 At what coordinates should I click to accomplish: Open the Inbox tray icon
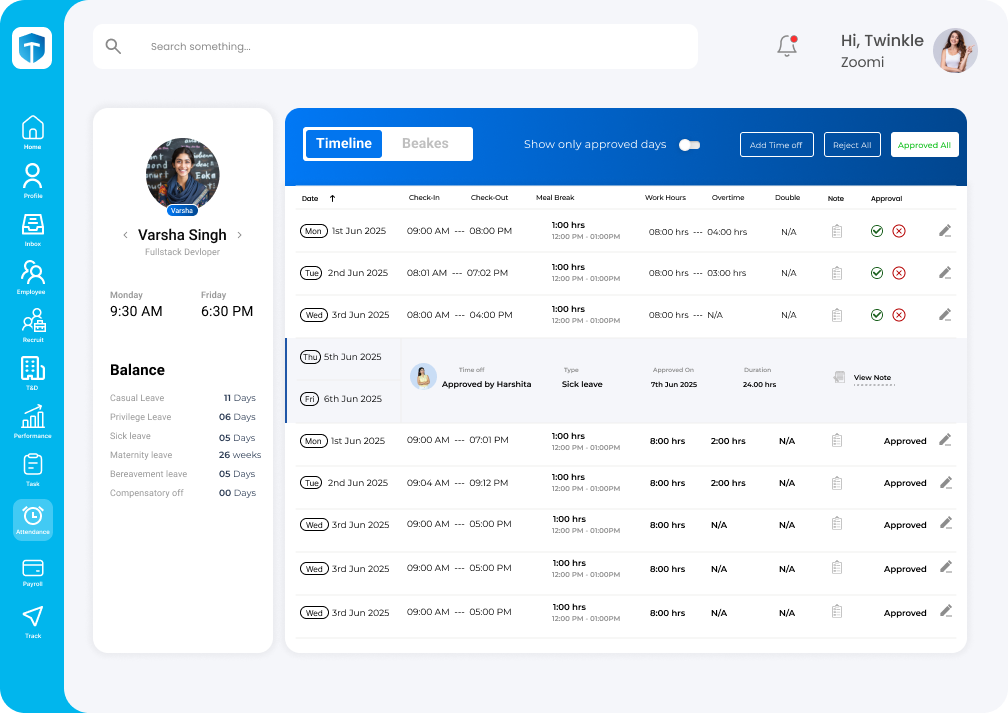(33, 224)
